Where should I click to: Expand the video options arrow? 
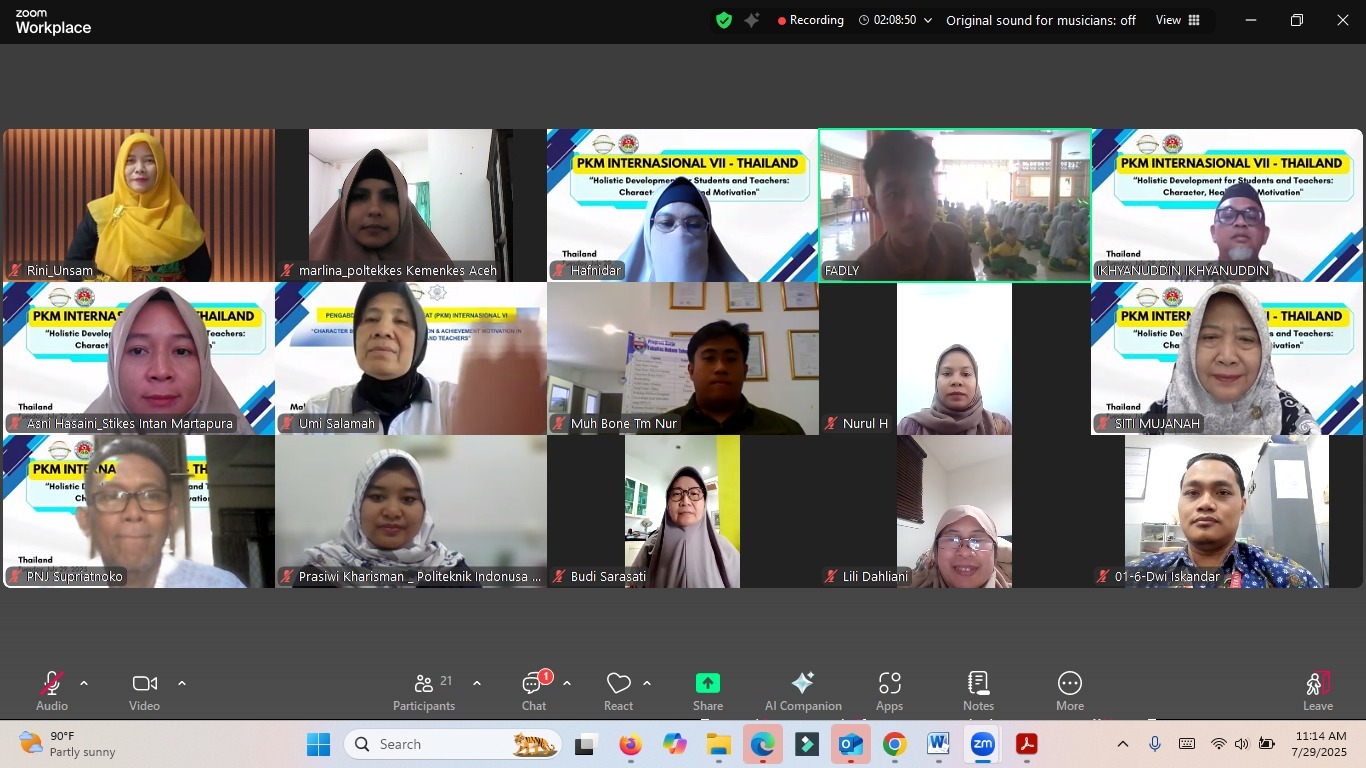click(182, 683)
